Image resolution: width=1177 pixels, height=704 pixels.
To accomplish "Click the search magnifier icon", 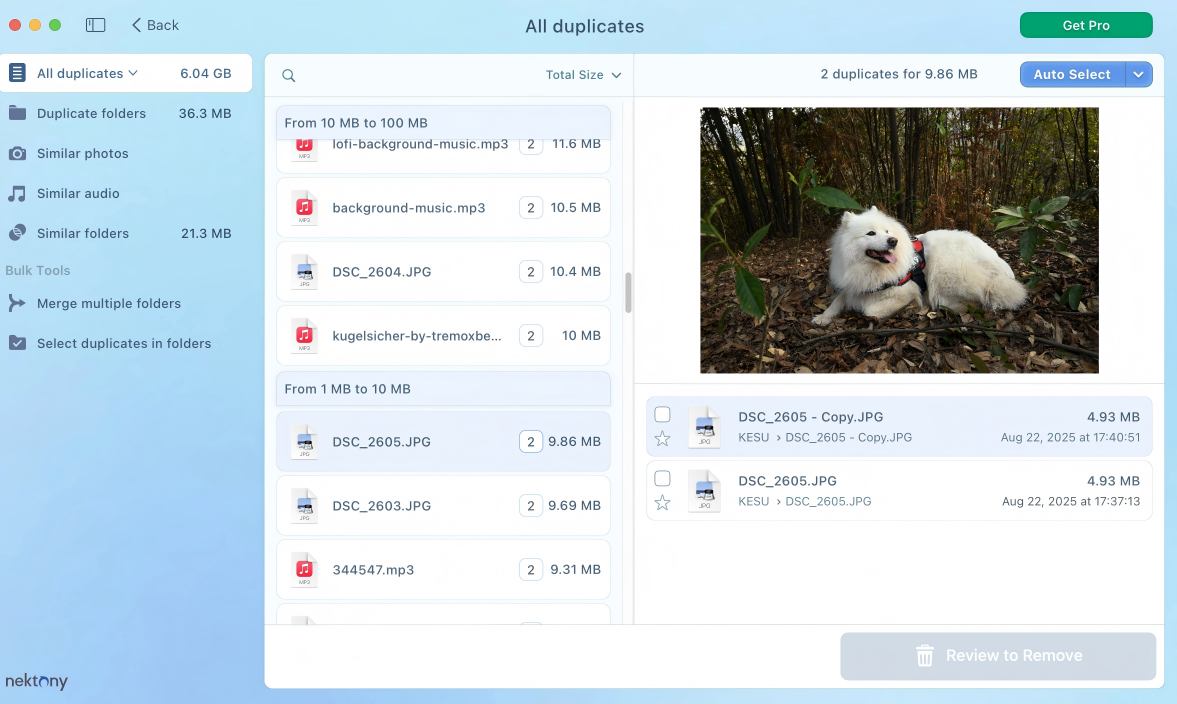I will pos(288,74).
